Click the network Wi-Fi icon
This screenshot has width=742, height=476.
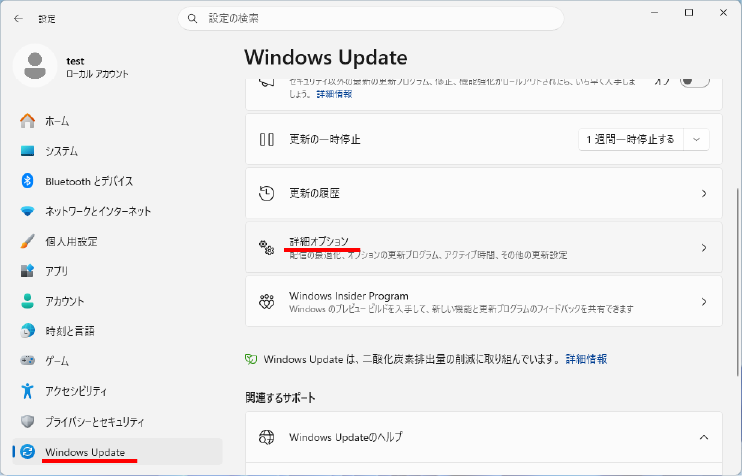pyautogui.click(x=27, y=211)
